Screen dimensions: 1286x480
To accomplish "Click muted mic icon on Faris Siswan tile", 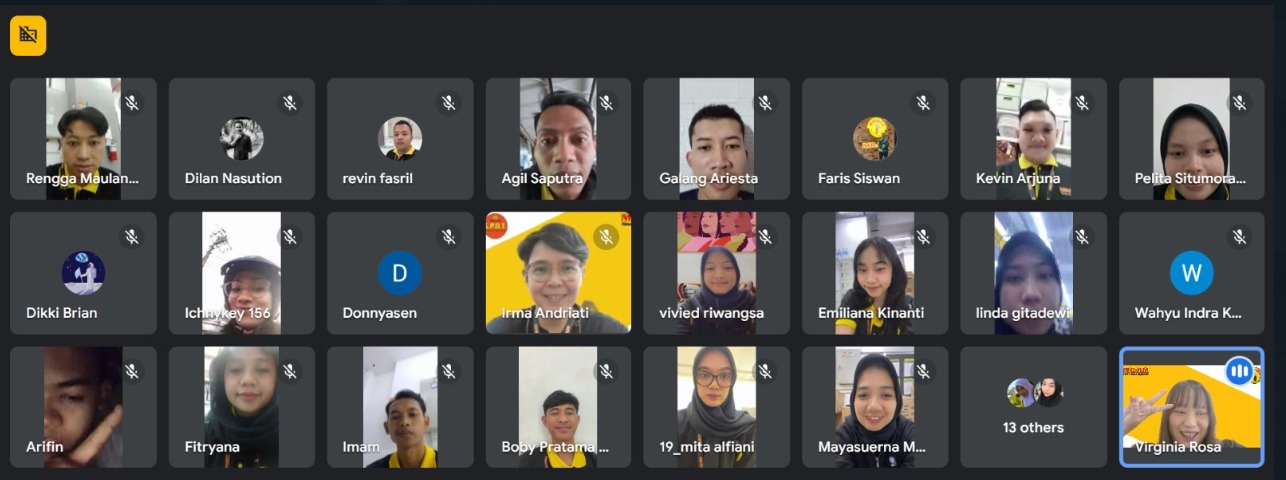I will pos(923,103).
